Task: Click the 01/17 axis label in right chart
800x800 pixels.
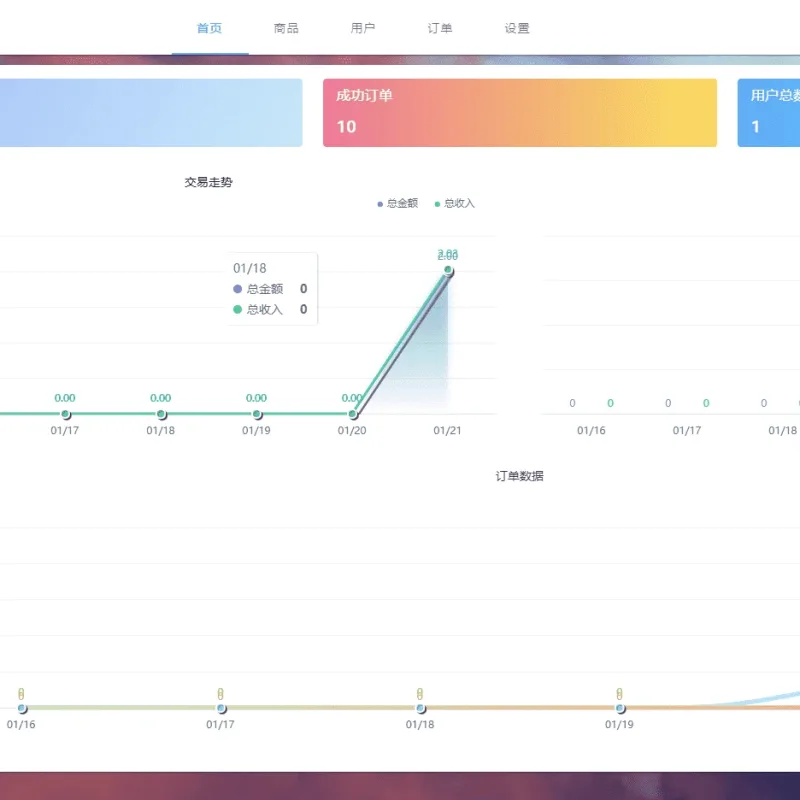Action: [x=687, y=431]
